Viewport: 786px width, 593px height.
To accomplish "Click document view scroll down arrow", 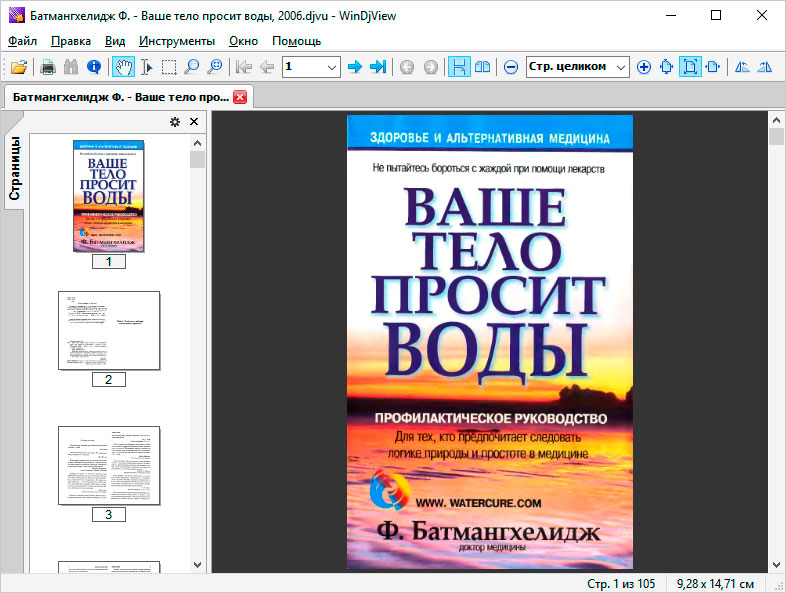I will (776, 565).
